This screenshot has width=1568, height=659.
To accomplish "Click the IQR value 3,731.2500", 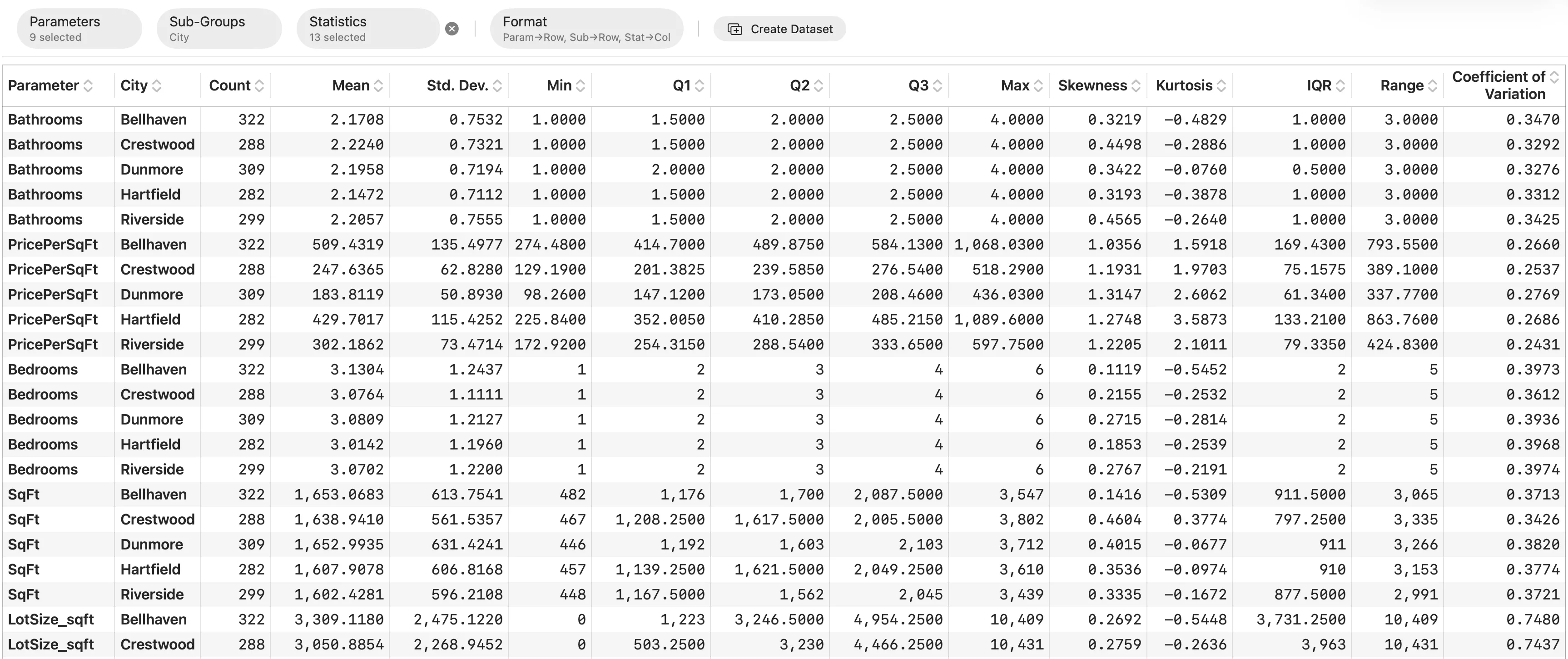I will coord(1301,619).
